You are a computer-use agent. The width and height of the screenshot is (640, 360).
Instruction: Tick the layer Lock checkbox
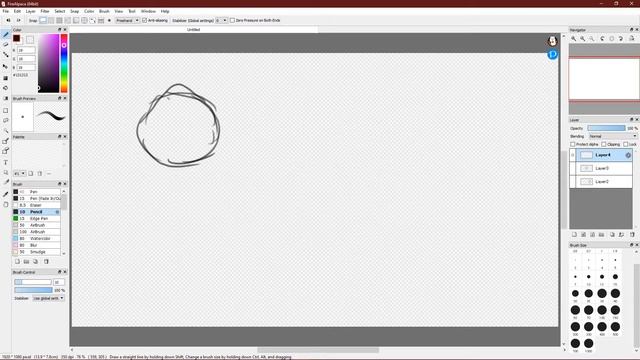point(626,144)
